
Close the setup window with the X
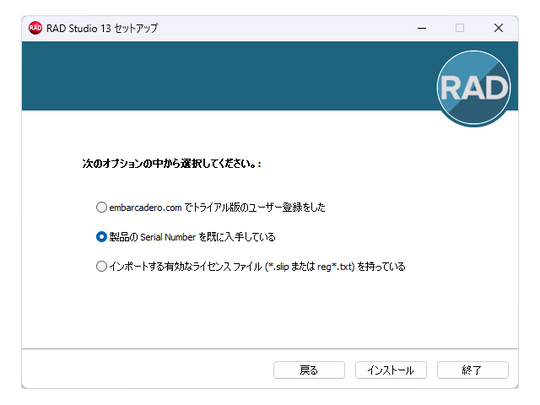[x=498, y=28]
